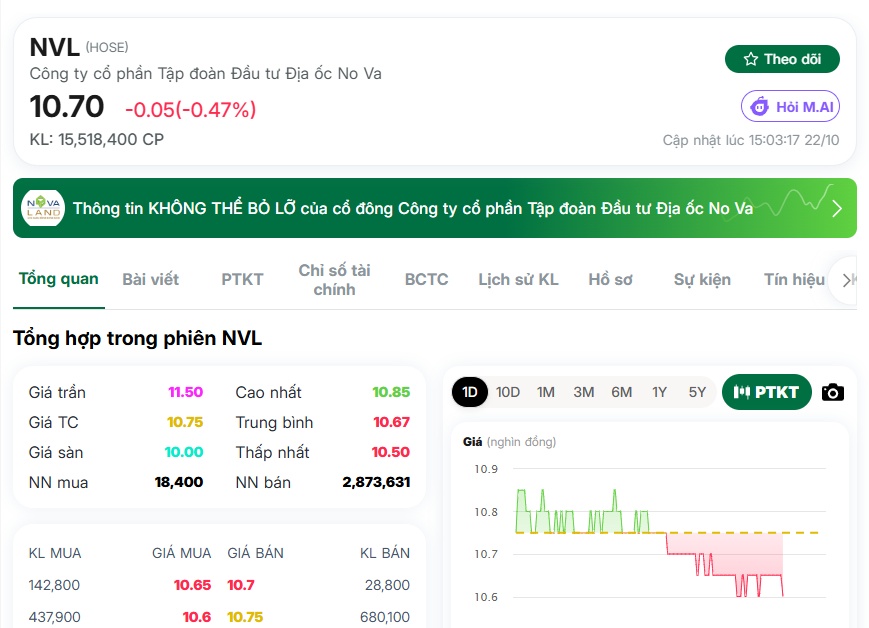Go to the BCTC tab
Viewport: 869px width, 628px height.
pyautogui.click(x=426, y=279)
